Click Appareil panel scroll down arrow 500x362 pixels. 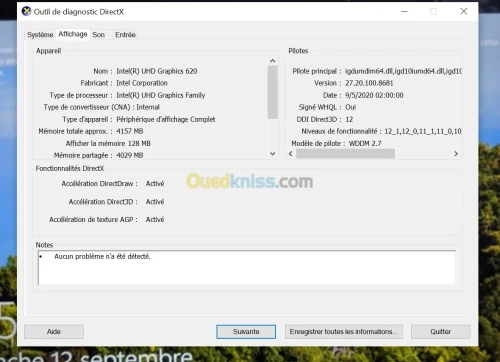pos(272,154)
